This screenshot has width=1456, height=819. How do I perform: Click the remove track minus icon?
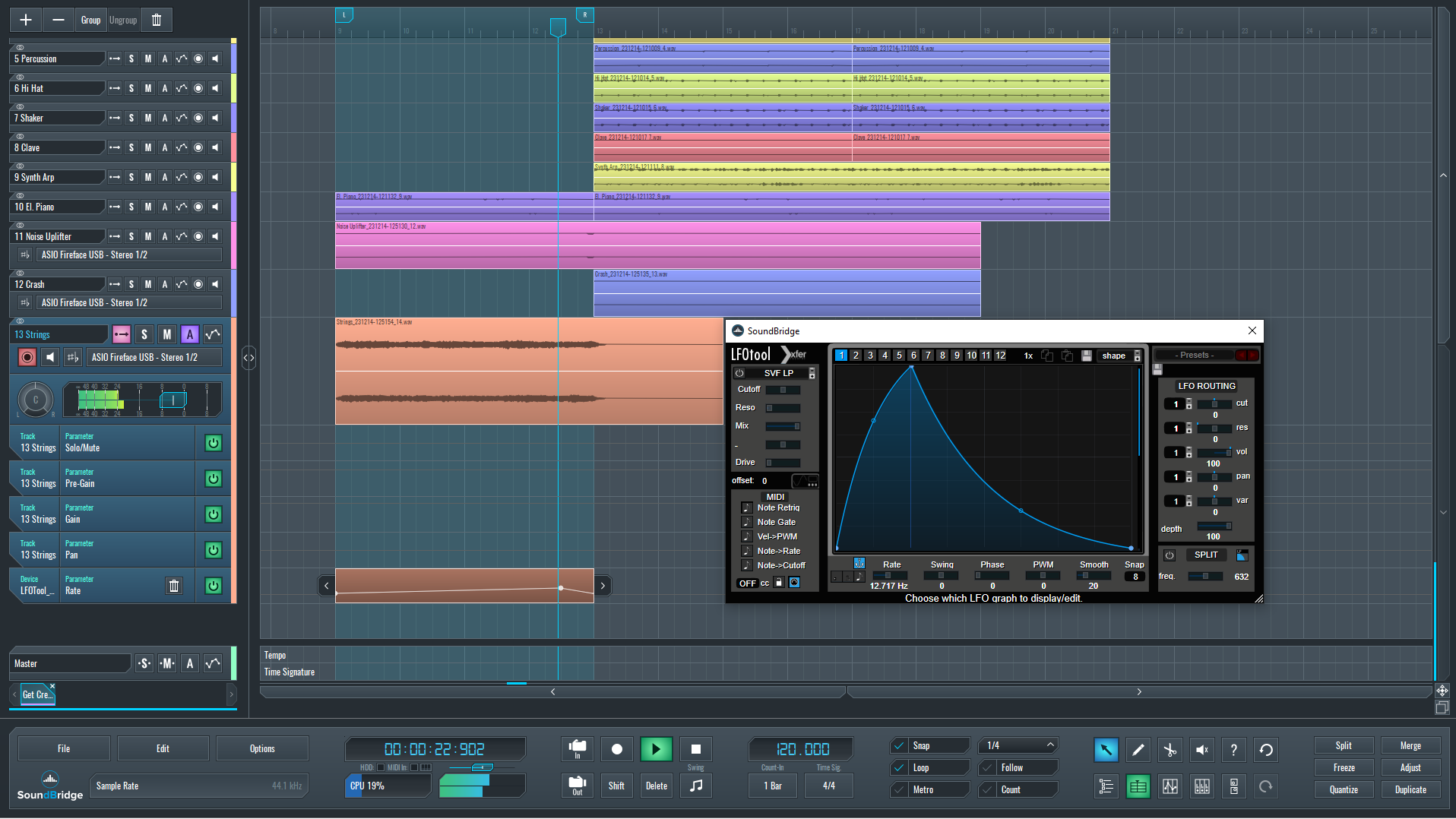[59, 20]
